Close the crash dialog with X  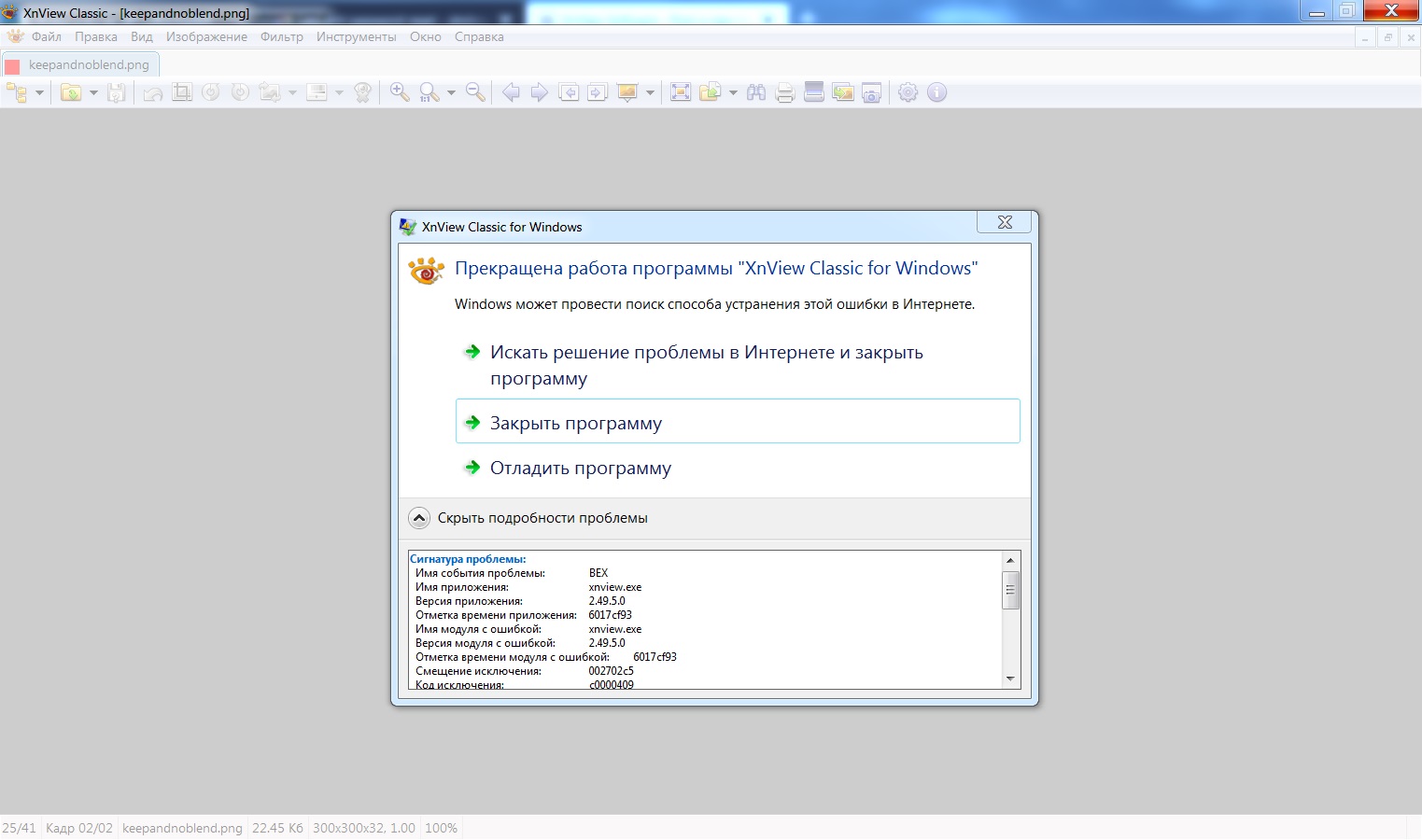1005,222
